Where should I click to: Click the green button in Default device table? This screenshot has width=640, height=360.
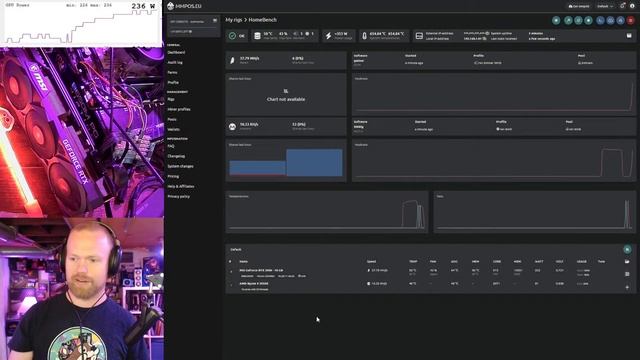point(627,249)
